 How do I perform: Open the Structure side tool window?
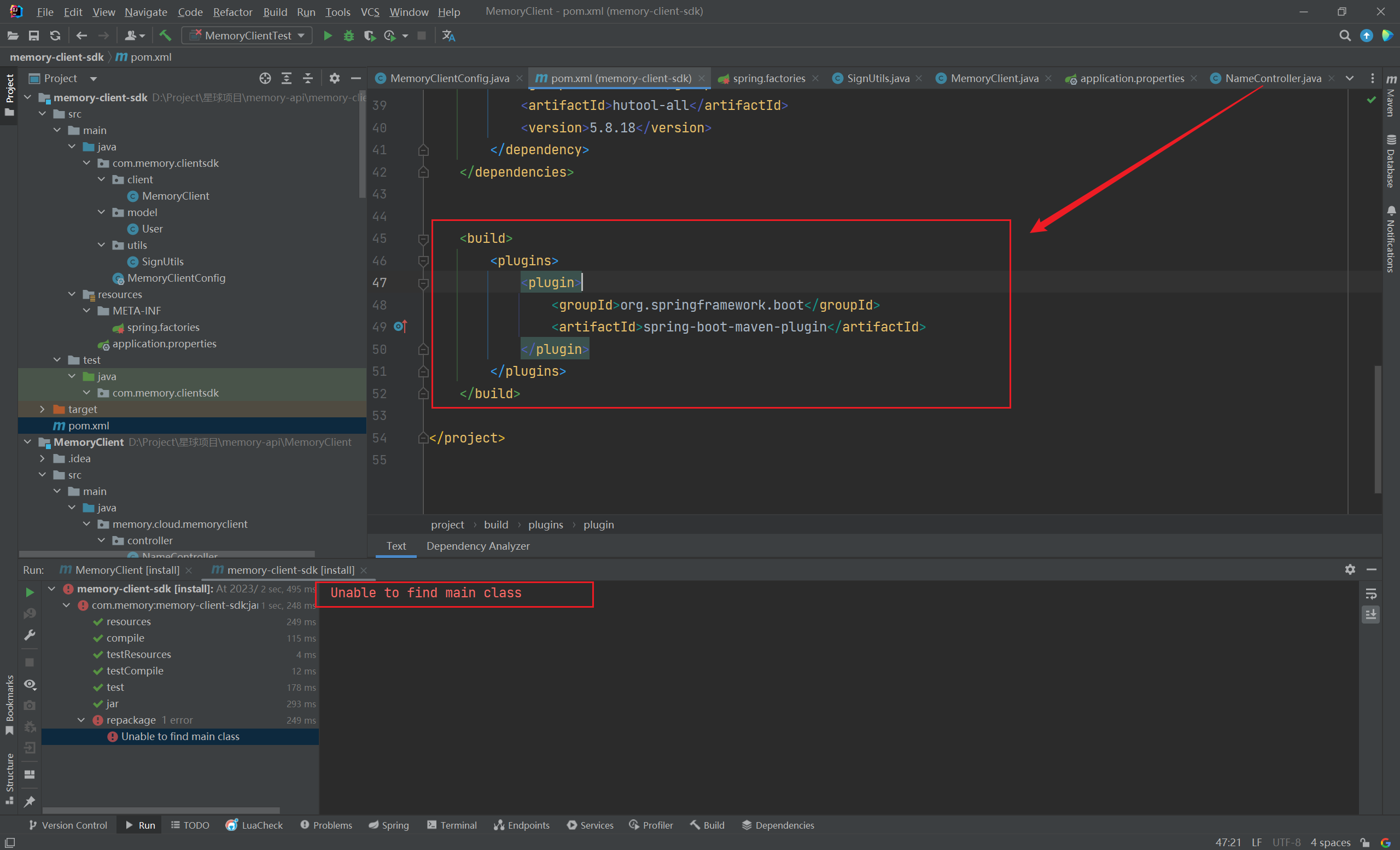click(x=9, y=778)
